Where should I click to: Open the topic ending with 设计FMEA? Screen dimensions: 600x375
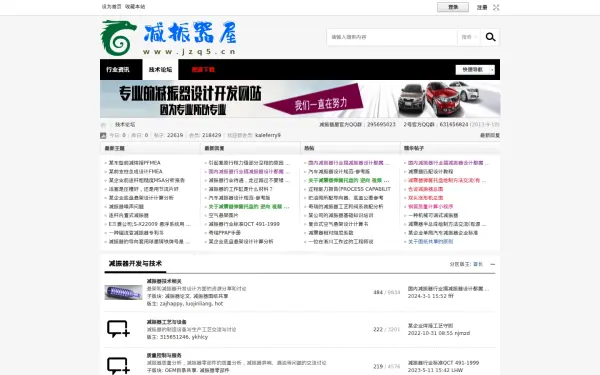pyautogui.click(x=135, y=171)
